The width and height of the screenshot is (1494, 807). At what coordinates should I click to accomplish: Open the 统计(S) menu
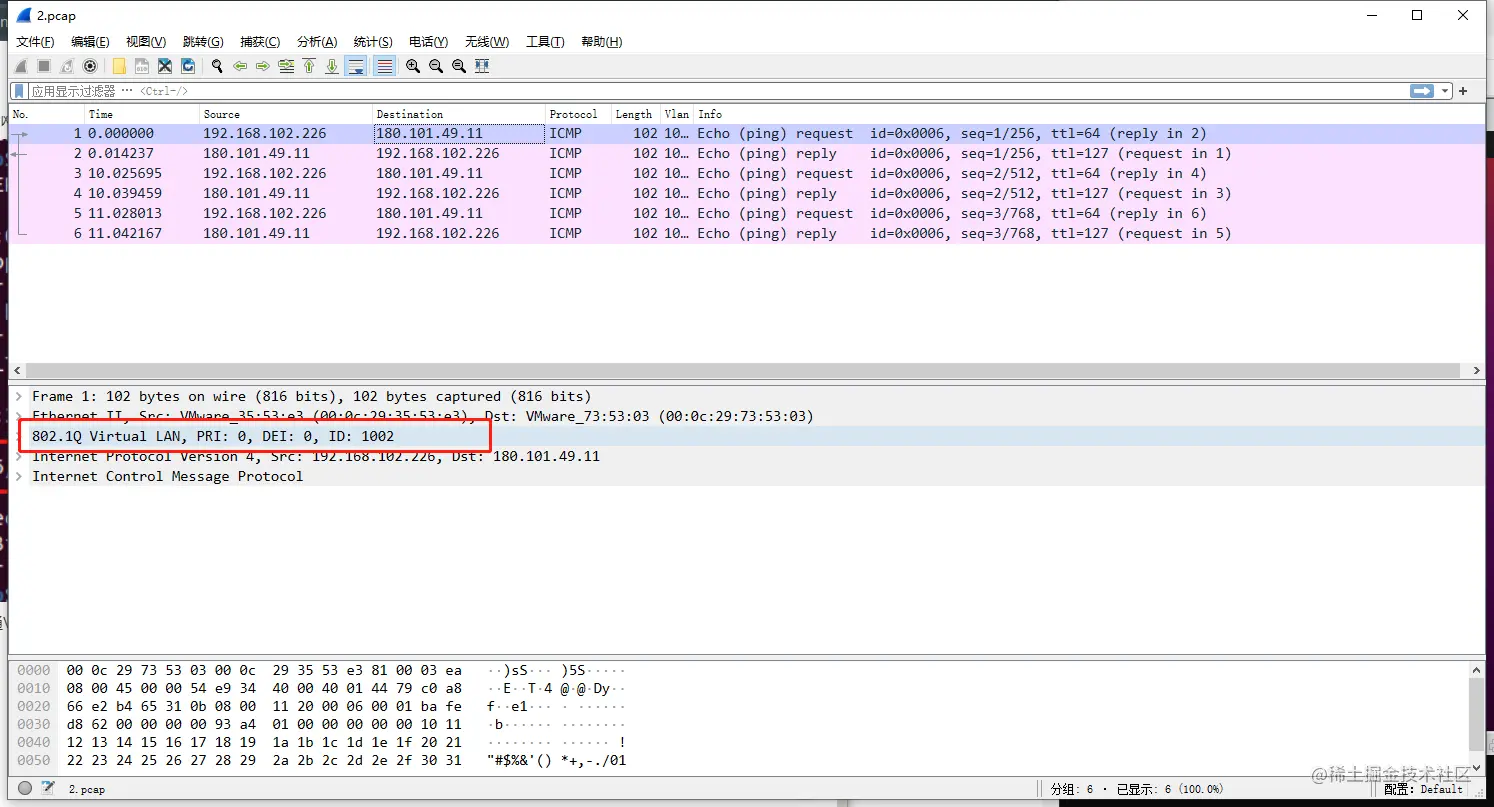click(x=373, y=42)
